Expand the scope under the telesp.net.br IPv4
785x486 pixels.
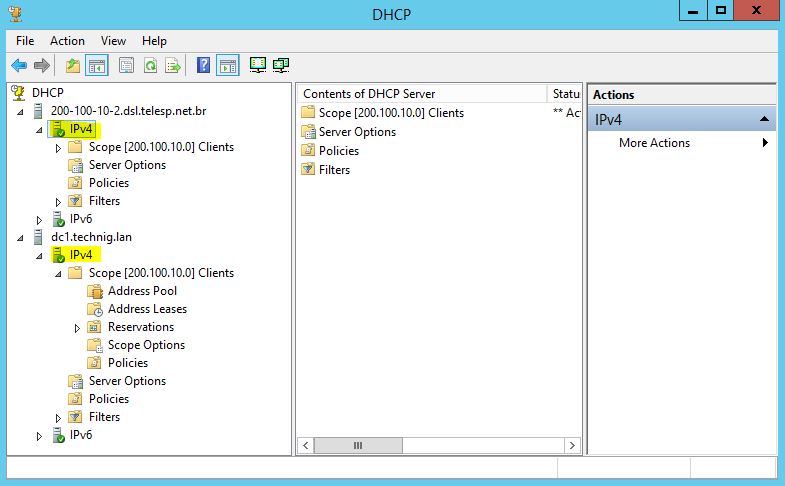58,148
